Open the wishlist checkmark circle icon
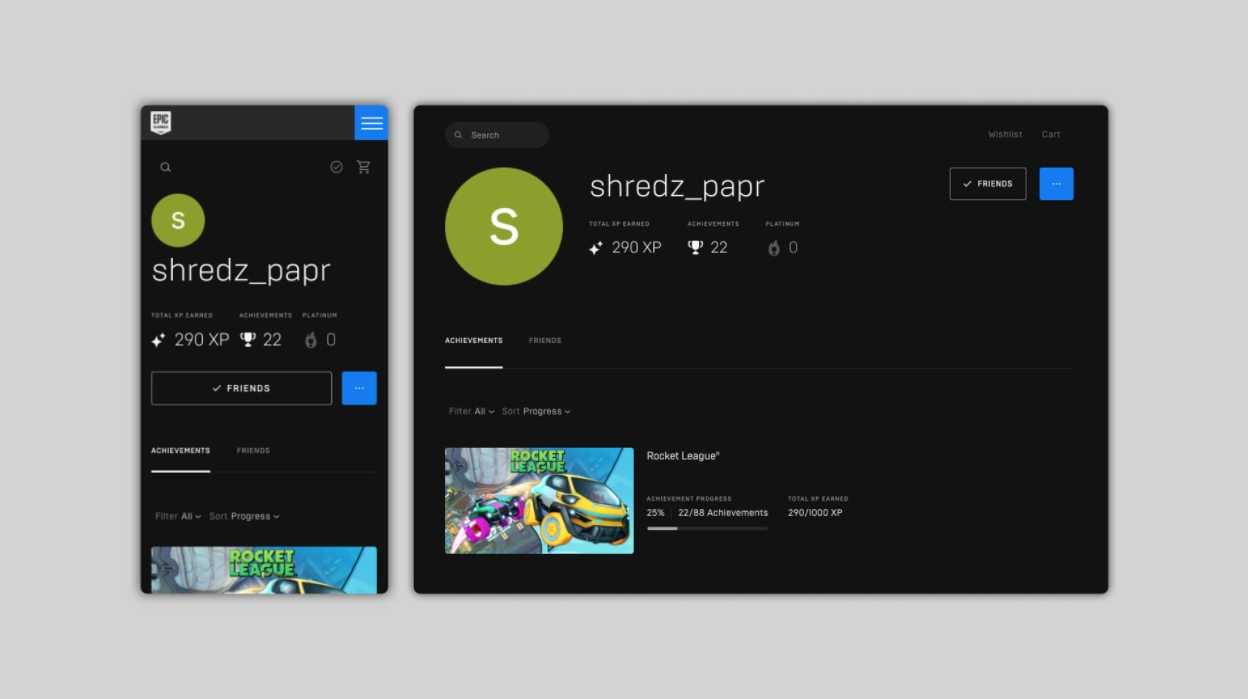Image resolution: width=1248 pixels, height=699 pixels. [x=336, y=167]
